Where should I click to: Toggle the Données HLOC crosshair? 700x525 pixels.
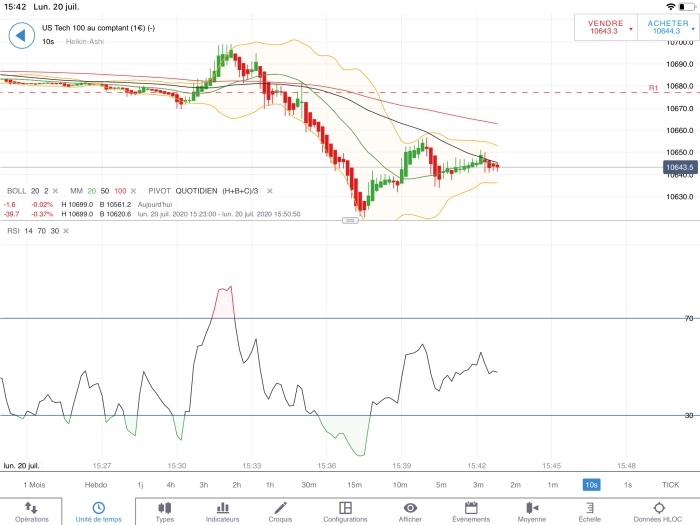[x=658, y=508]
